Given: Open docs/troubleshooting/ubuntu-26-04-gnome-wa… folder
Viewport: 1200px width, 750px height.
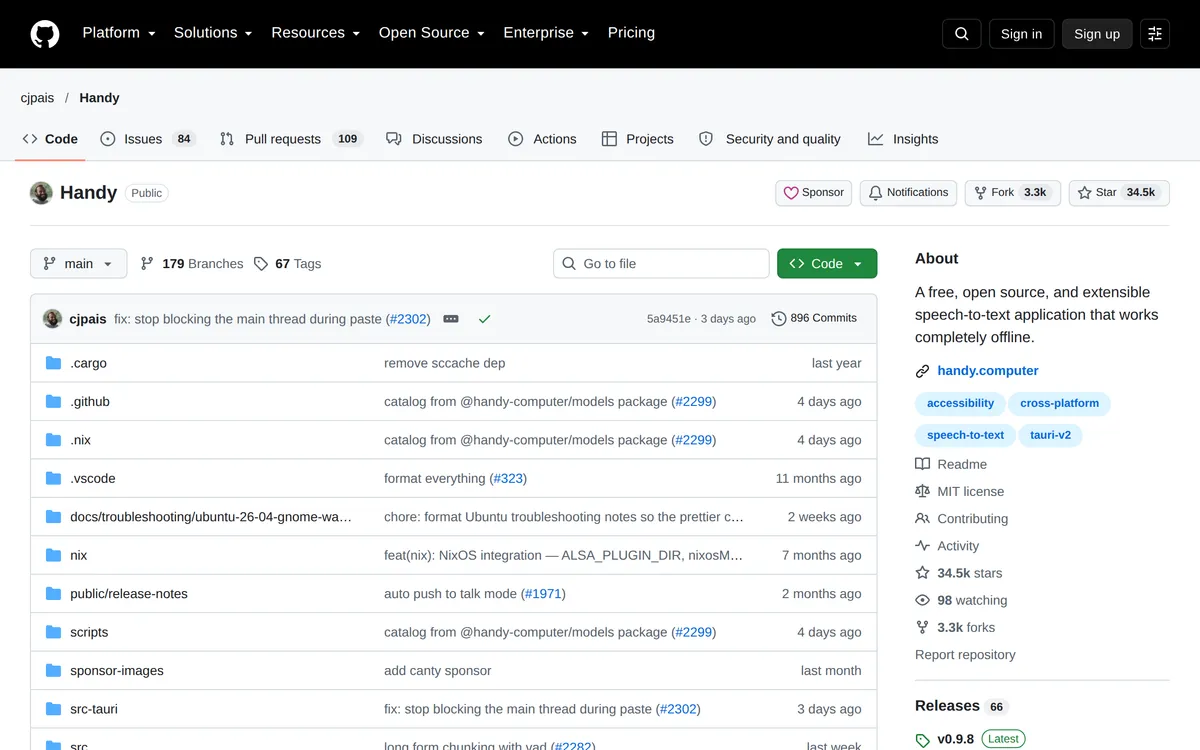Looking at the screenshot, I should point(211,517).
